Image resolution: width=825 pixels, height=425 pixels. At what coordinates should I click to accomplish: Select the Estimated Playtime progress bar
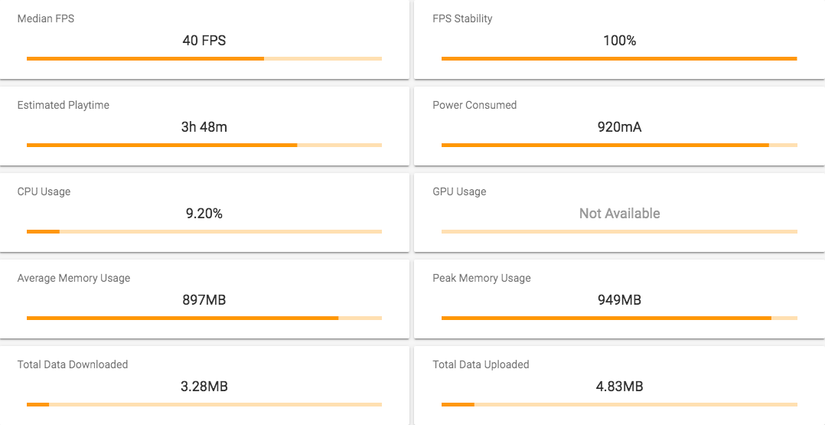click(x=204, y=145)
